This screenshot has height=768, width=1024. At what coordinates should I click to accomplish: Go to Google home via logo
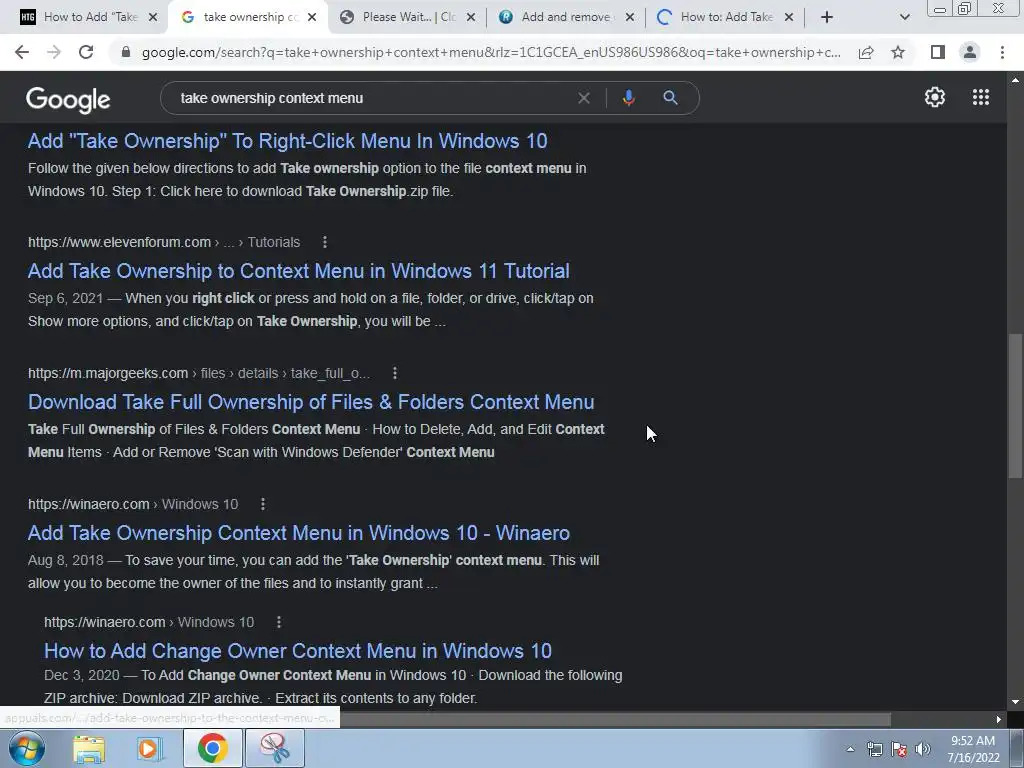[x=68, y=99]
